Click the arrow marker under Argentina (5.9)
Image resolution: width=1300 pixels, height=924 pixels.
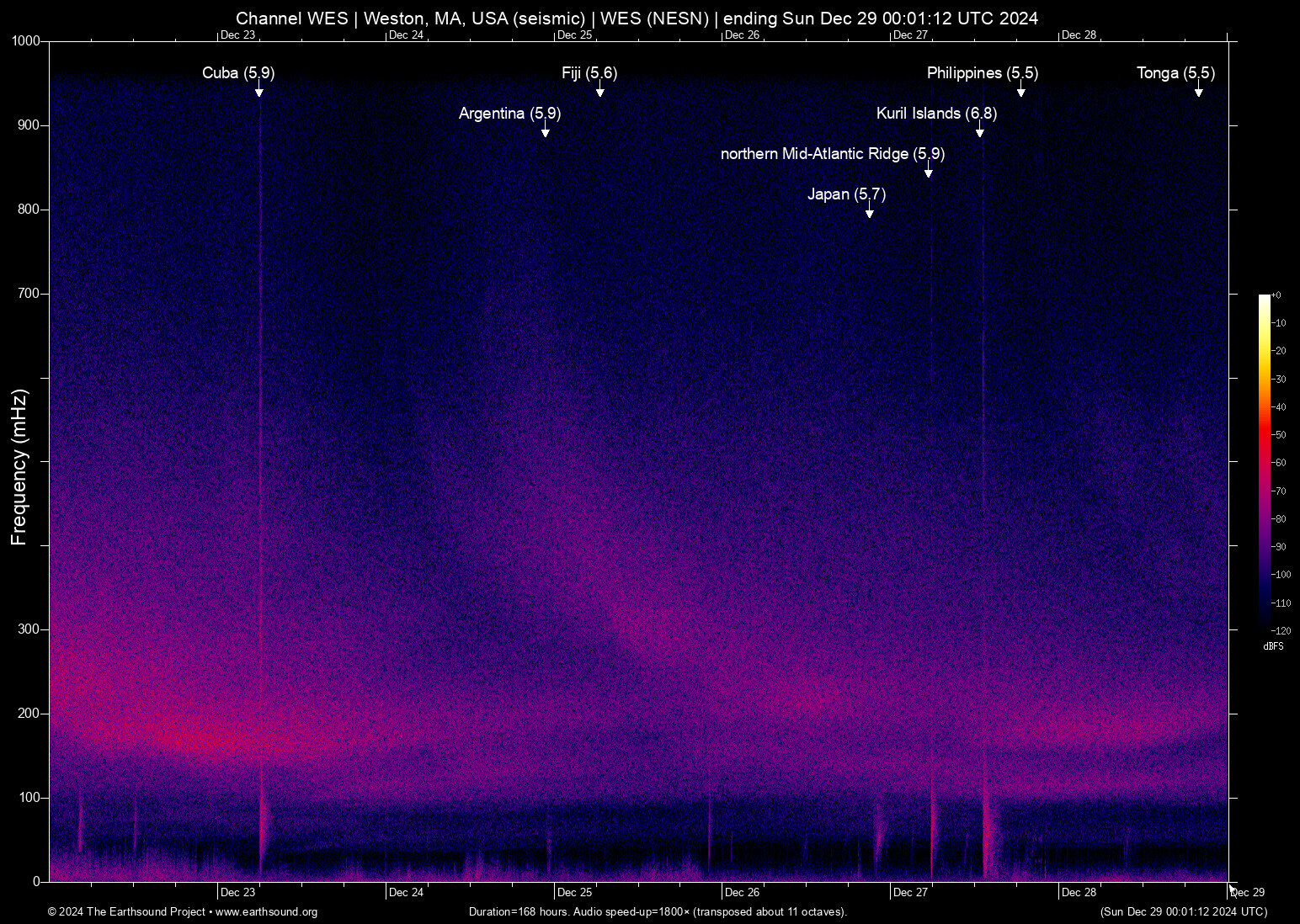click(546, 133)
